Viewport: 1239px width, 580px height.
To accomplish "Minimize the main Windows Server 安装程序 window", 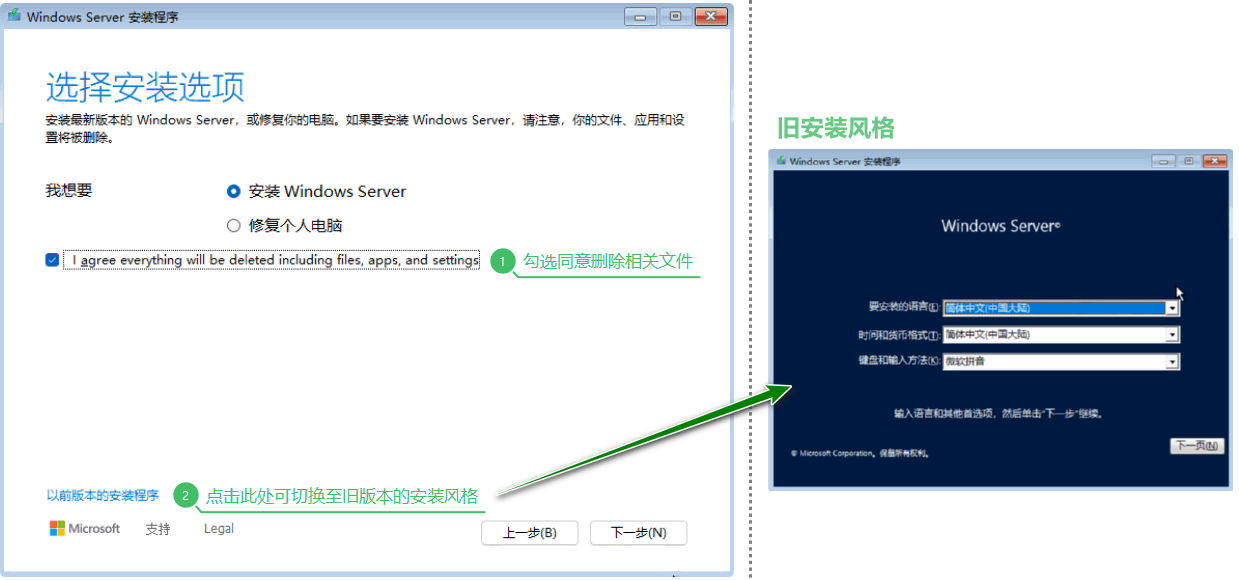I will coord(641,16).
